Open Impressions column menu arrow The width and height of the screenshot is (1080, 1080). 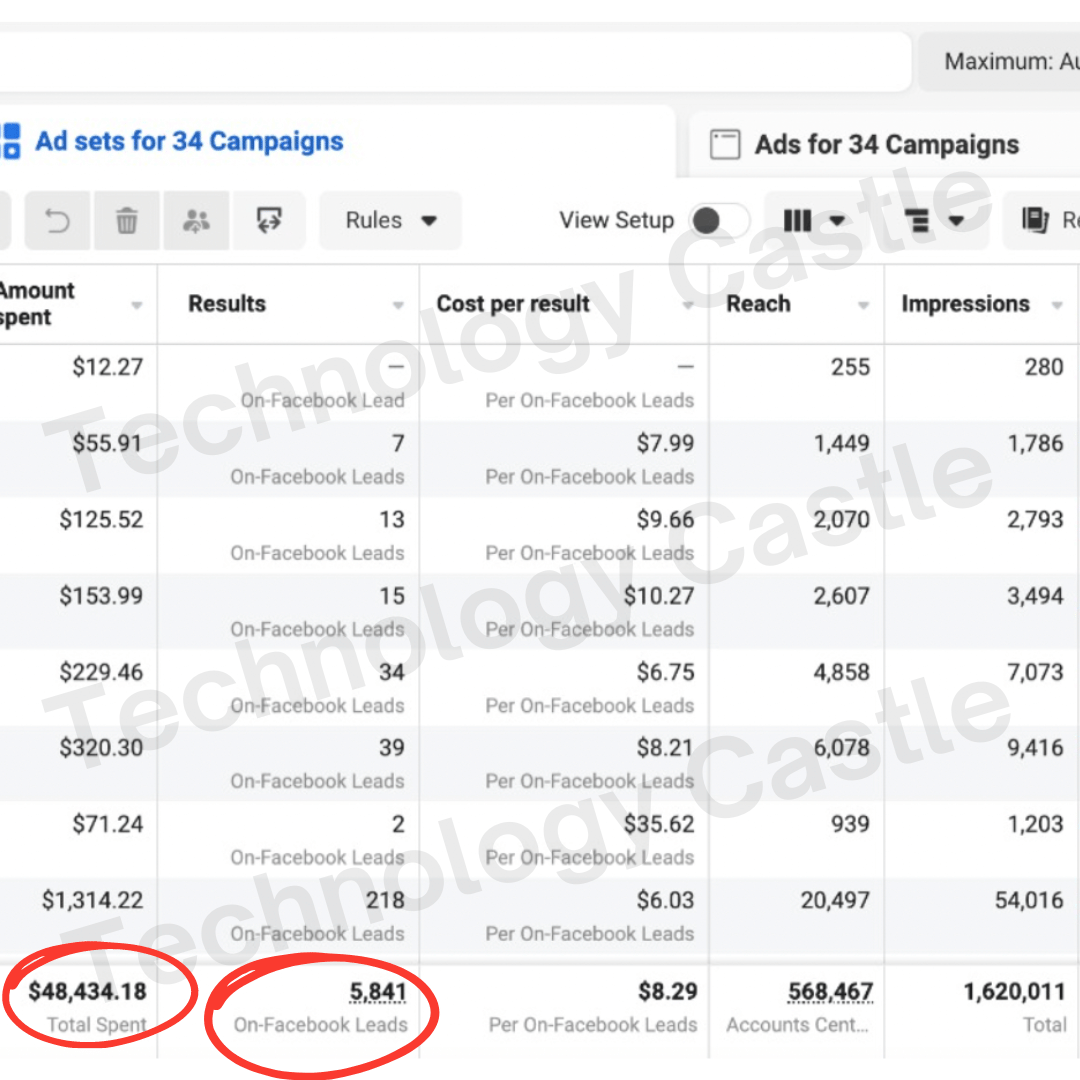1057,305
